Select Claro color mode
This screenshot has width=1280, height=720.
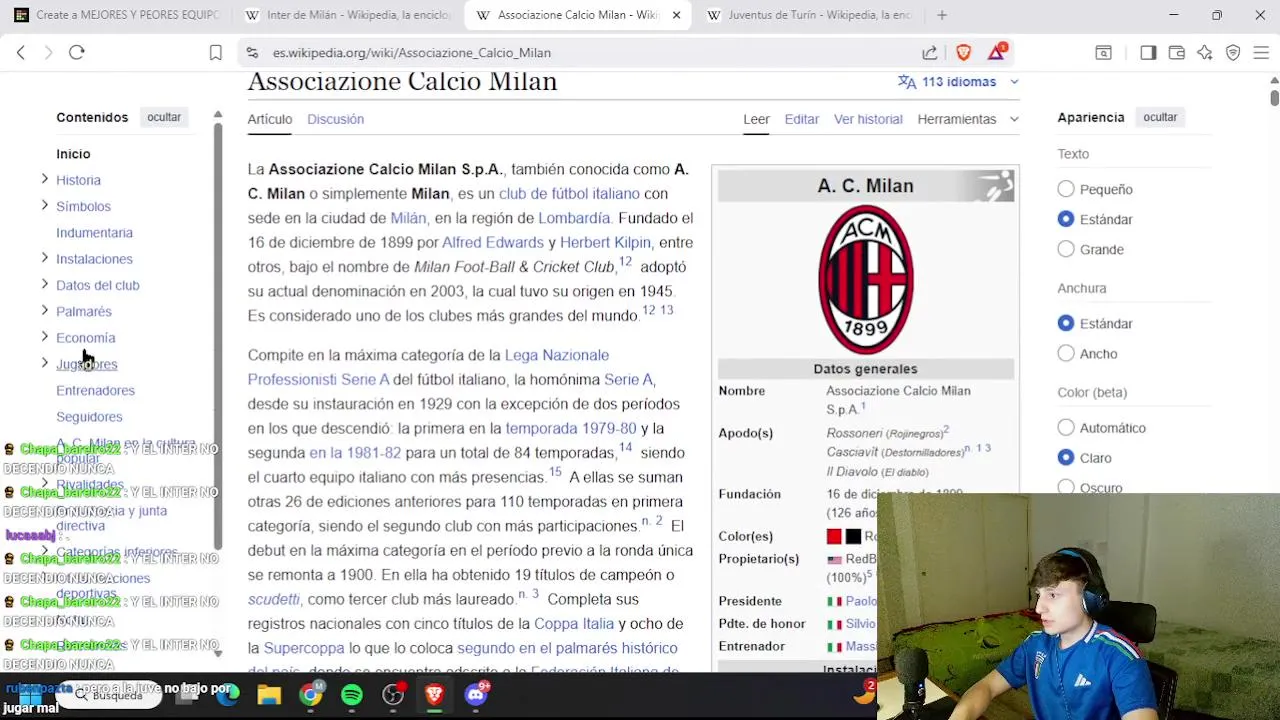(1066, 457)
